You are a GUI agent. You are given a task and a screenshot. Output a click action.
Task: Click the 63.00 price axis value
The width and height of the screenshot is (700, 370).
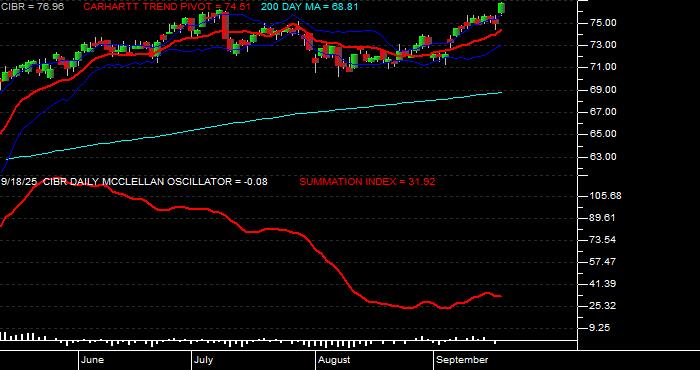604,156
